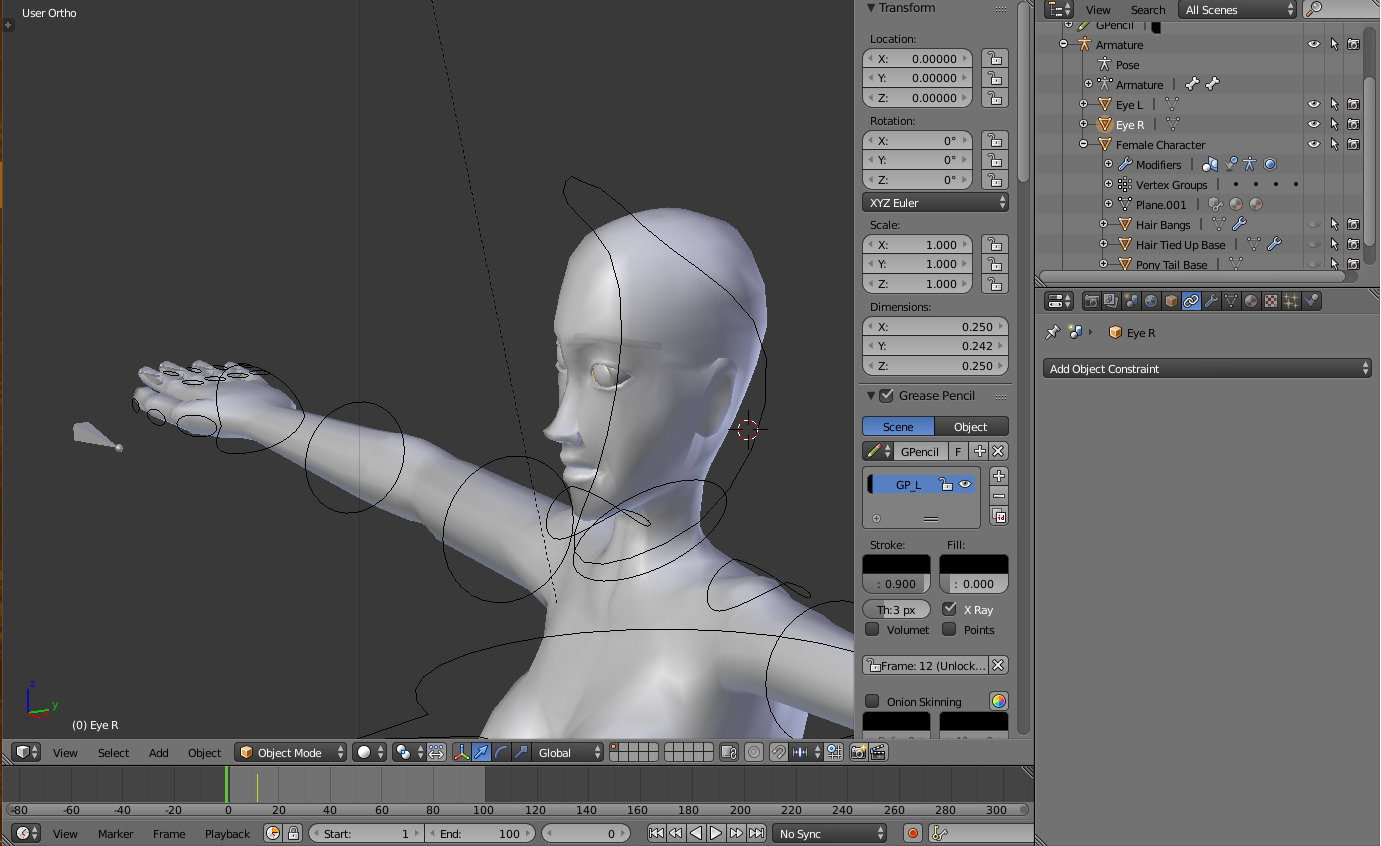Click the snap magnet icon
Screen dimensions: 1381x846
pos(779,752)
